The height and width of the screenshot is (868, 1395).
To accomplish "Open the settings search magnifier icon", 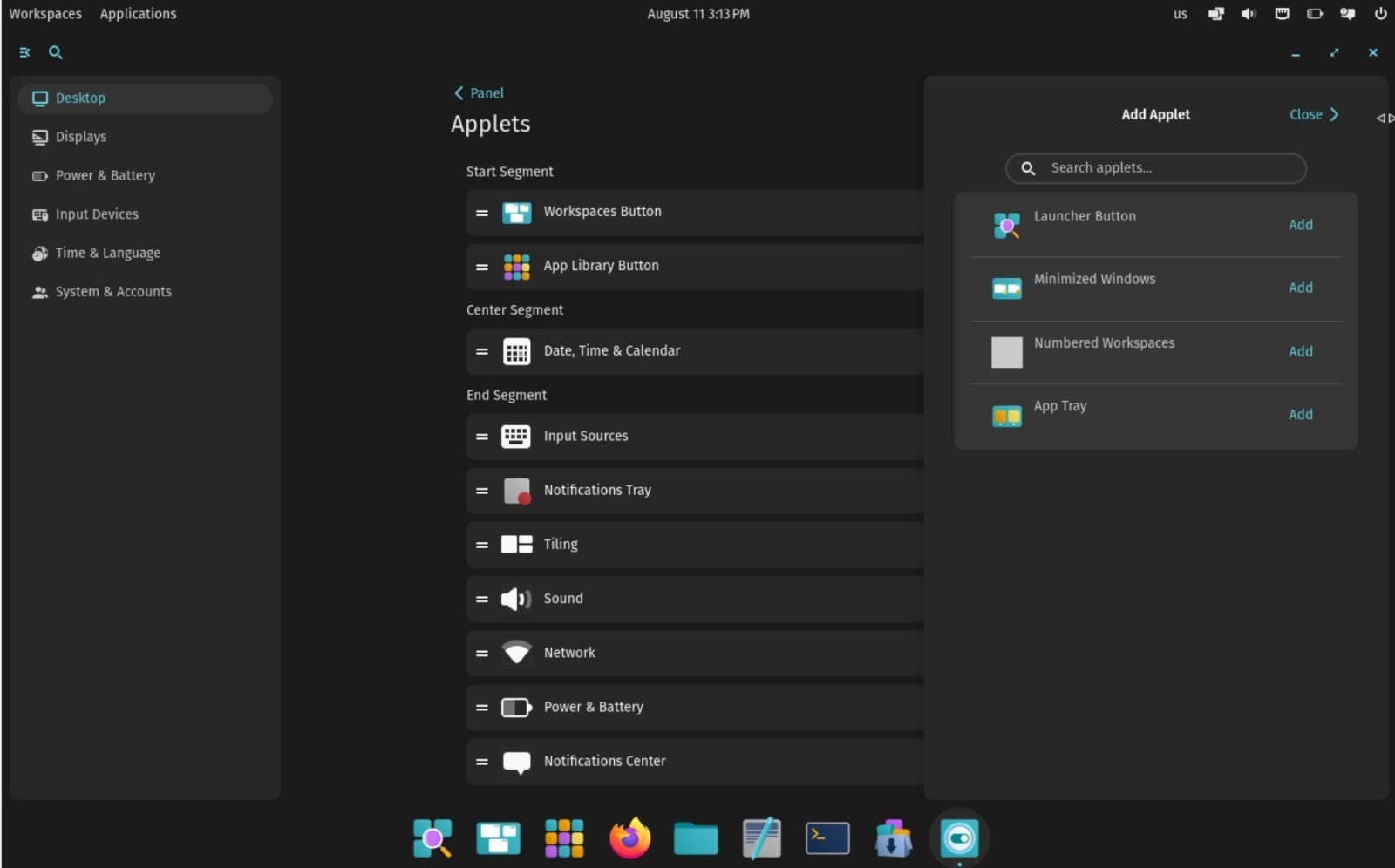I will click(56, 52).
